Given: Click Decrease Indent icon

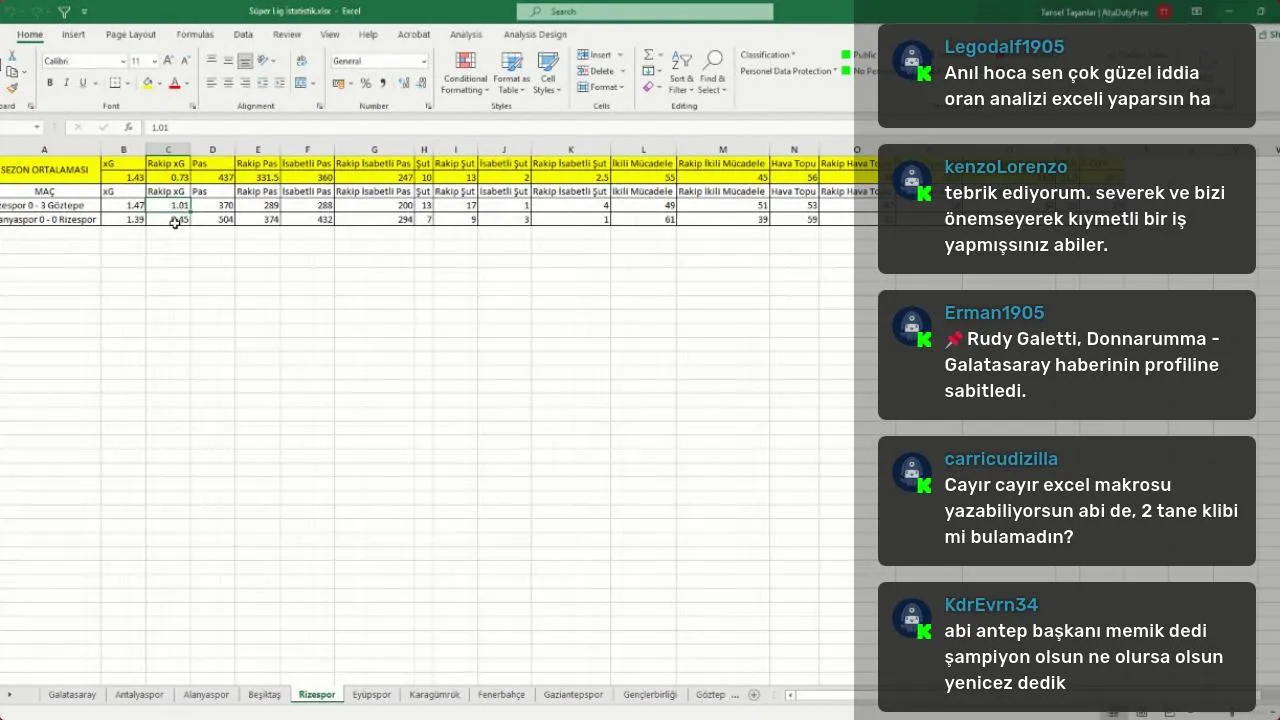Looking at the screenshot, I should click(264, 83).
